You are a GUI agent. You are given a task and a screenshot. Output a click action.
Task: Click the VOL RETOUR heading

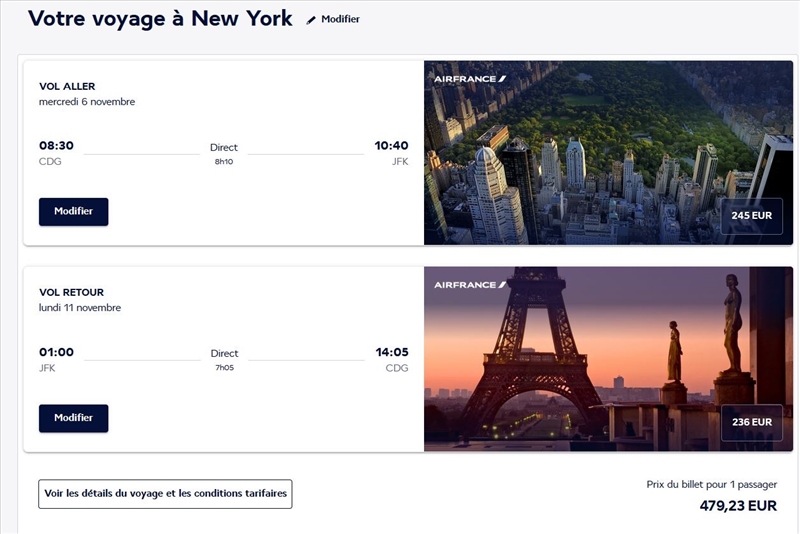pos(71,292)
